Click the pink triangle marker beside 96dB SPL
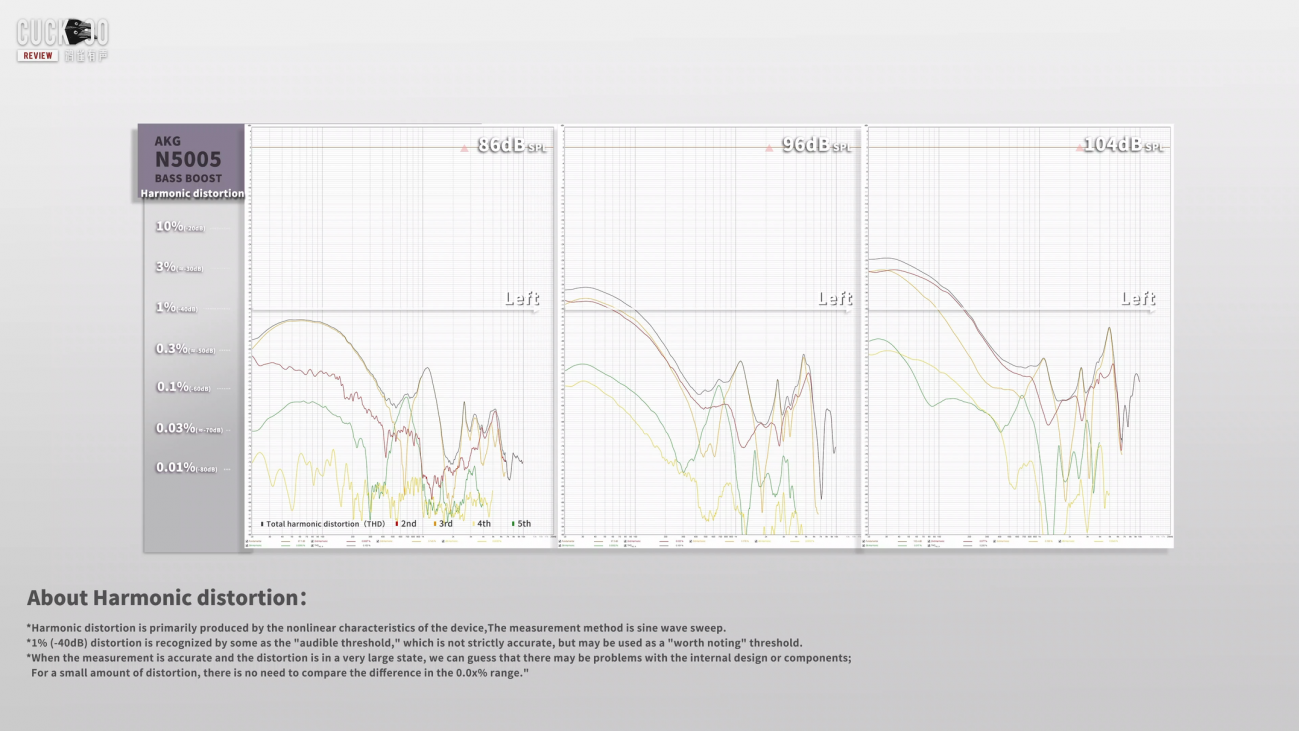1299x731 pixels. point(769,147)
